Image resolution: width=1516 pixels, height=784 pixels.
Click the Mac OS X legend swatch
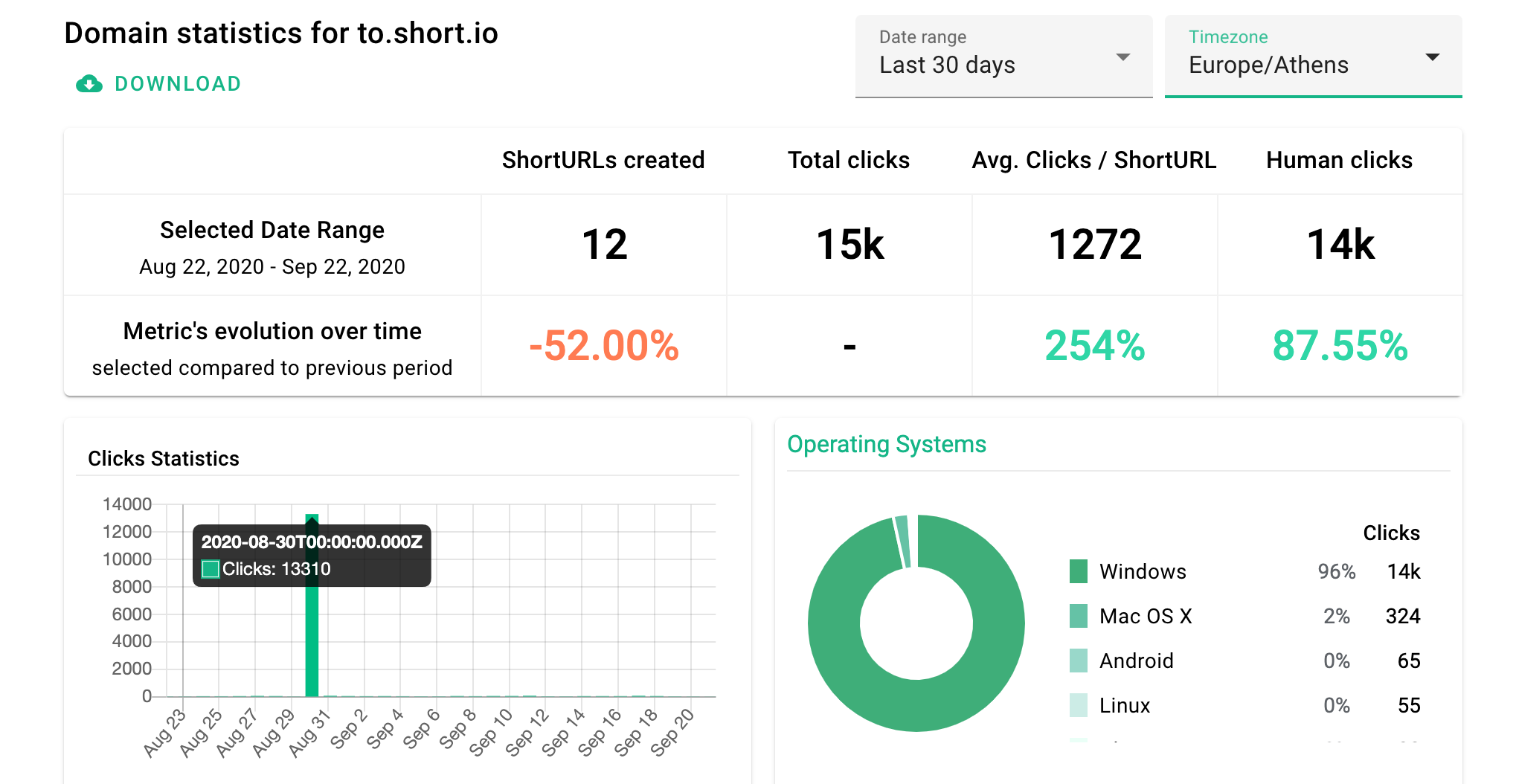pyautogui.click(x=1078, y=616)
